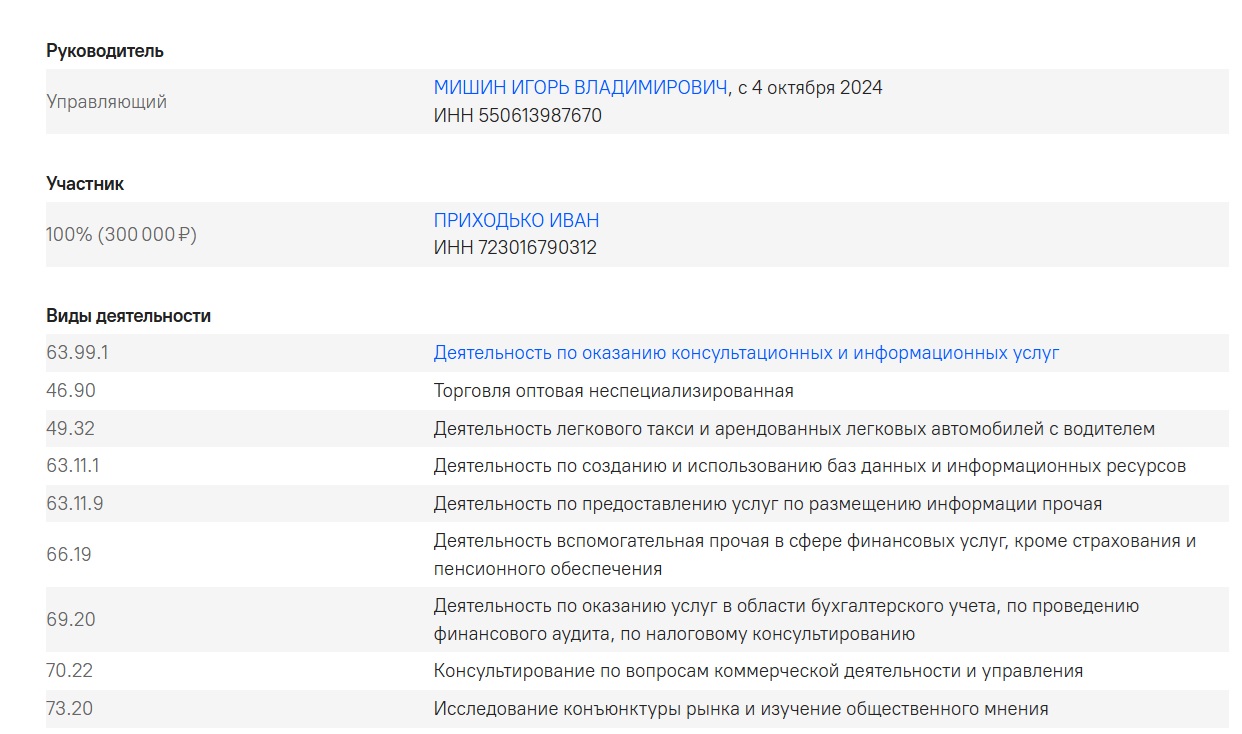Click the activity code 73.20

point(69,709)
